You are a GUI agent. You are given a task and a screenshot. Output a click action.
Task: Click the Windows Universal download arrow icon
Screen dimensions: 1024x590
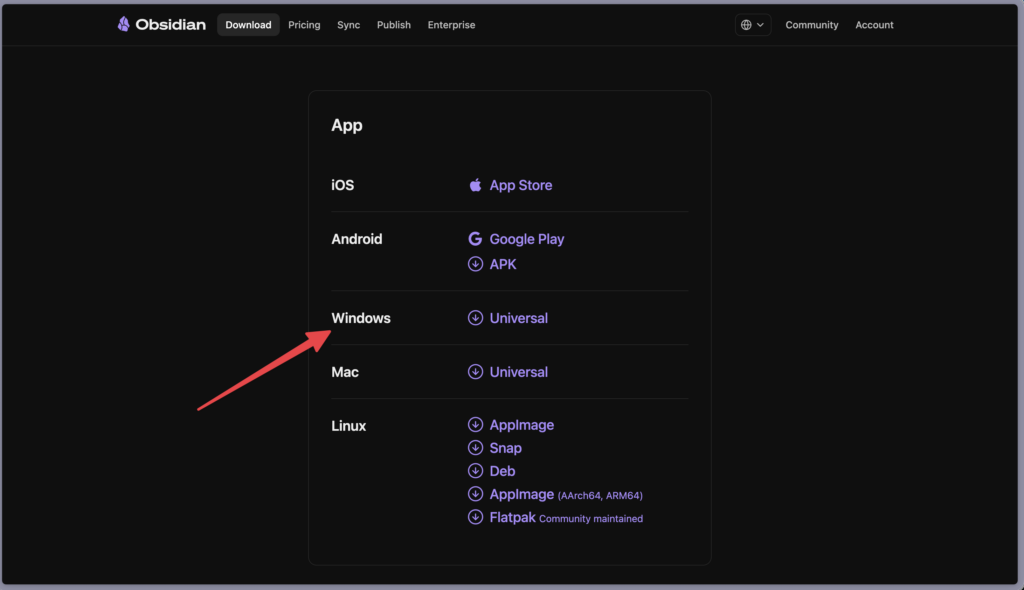click(x=475, y=318)
